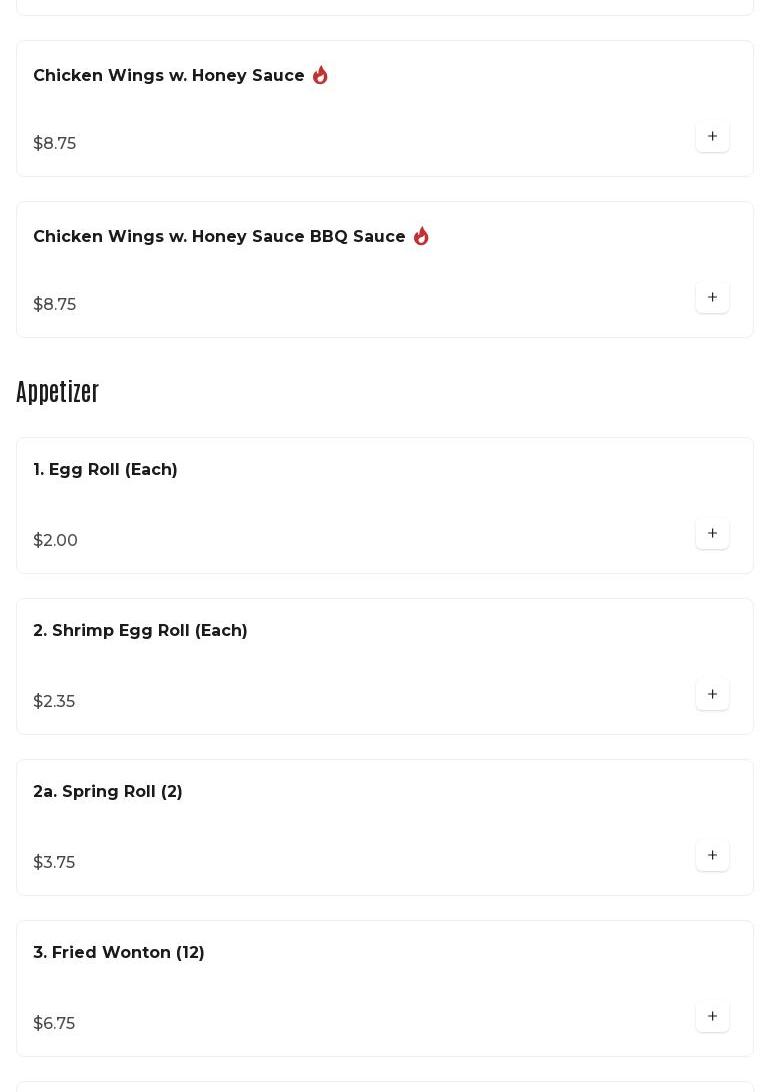Click flame icon next to BBQ Sauce wings

(421, 236)
